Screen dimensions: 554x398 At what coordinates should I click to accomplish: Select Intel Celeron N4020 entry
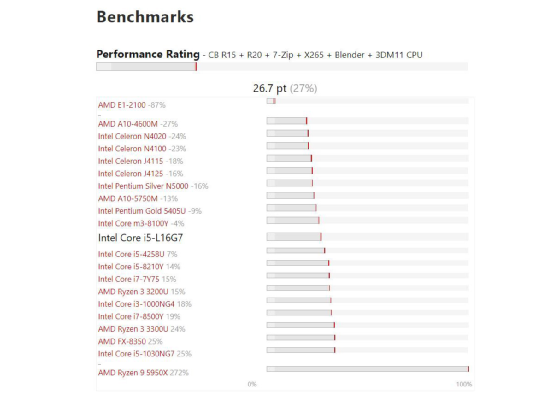[x=132, y=136]
